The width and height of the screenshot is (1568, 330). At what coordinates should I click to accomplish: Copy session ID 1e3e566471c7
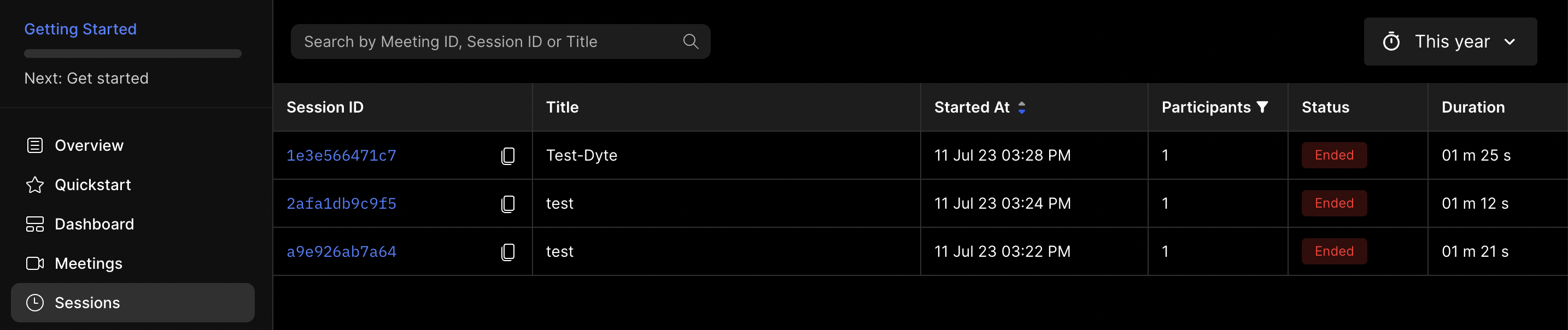coord(508,156)
